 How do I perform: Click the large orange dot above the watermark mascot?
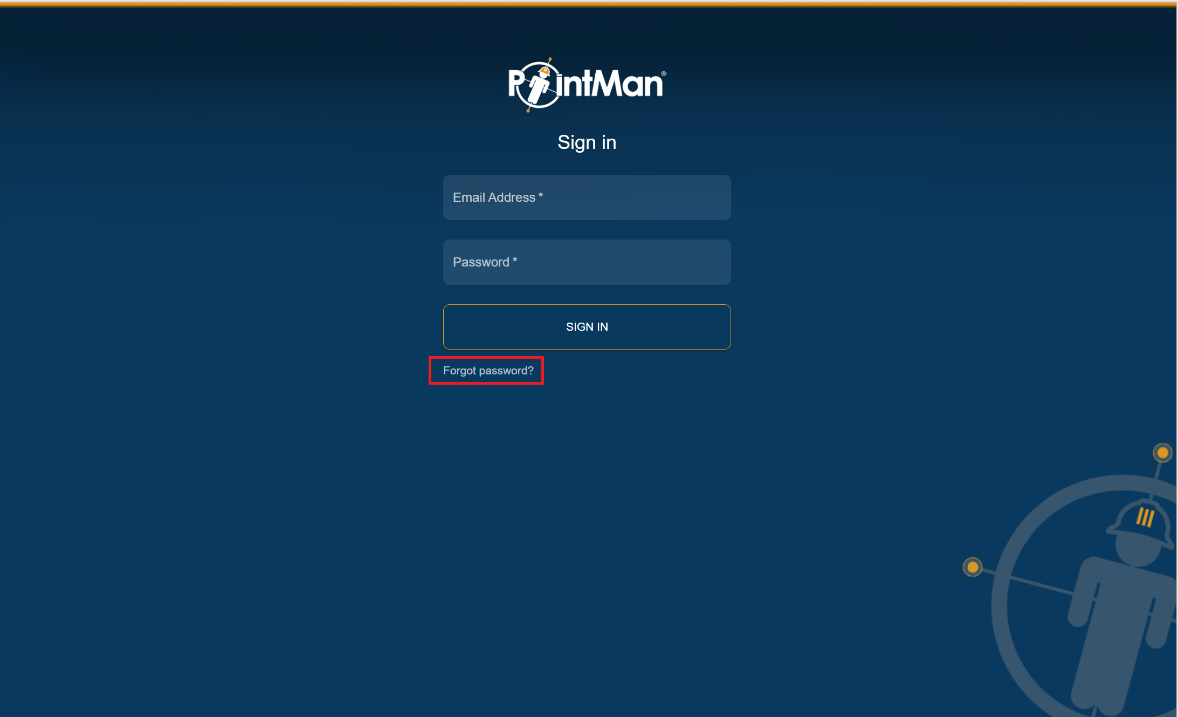[x=1162, y=452]
